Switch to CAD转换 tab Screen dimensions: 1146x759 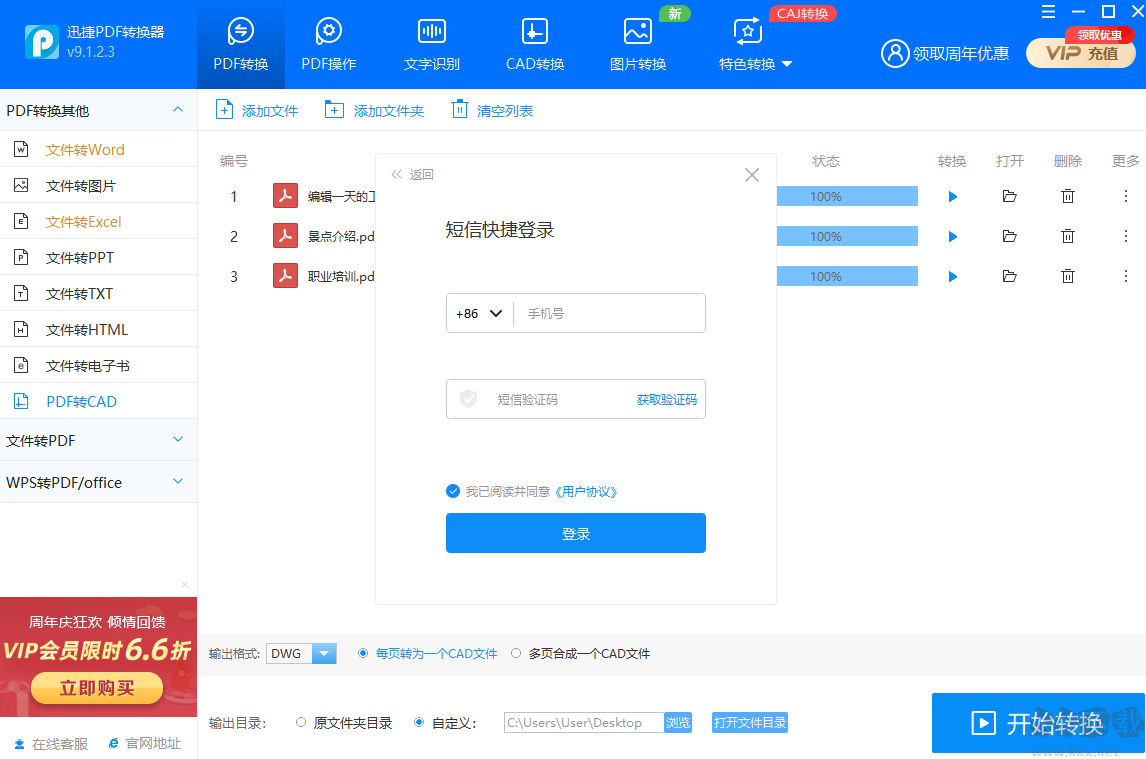pyautogui.click(x=535, y=45)
